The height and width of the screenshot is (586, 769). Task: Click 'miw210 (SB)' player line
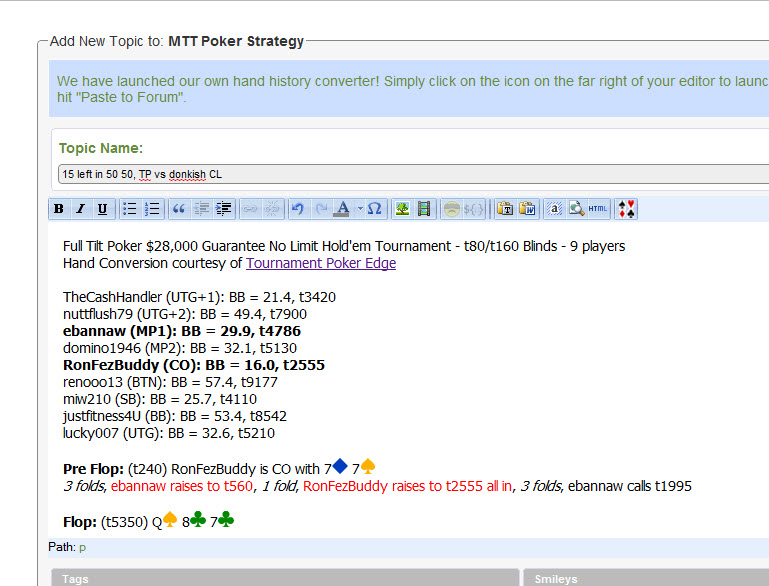[x=159, y=399]
